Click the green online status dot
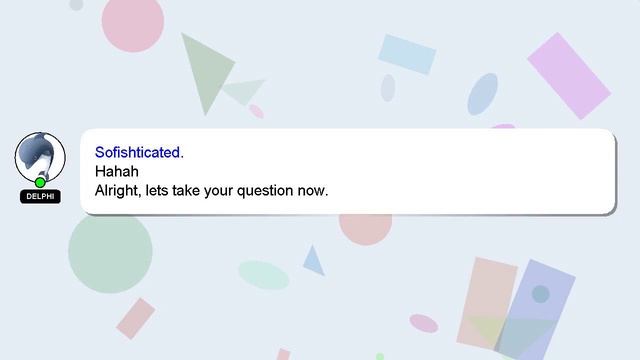Viewport: 640px width, 360px height. tap(40, 182)
